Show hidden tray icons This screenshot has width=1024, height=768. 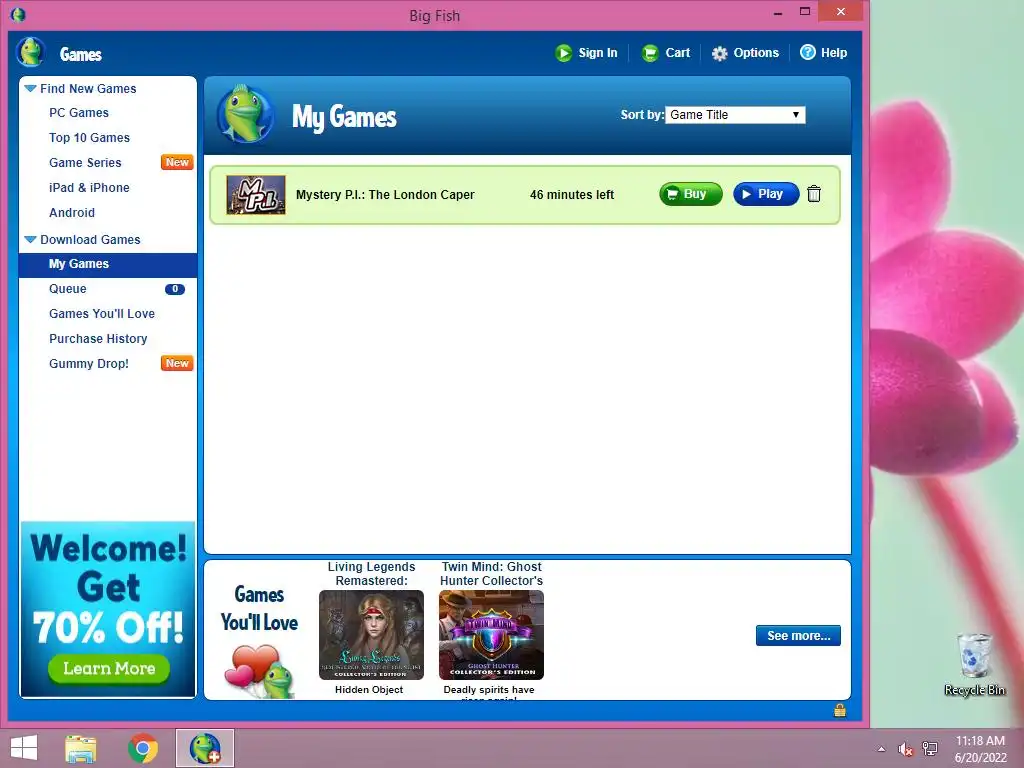(x=881, y=749)
